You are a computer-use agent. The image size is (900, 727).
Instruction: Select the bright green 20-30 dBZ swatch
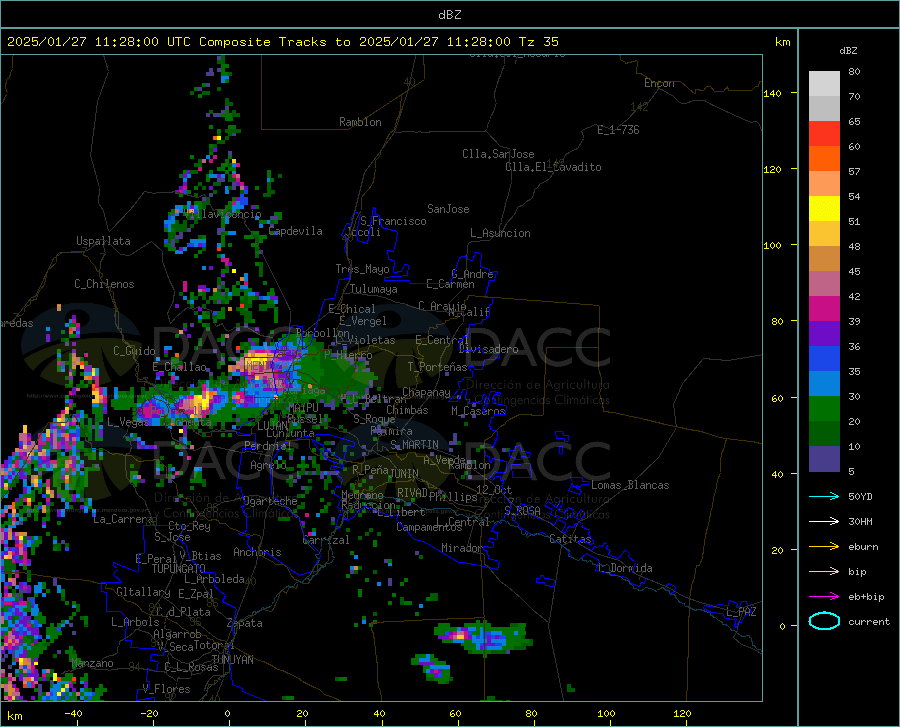[x=824, y=409]
